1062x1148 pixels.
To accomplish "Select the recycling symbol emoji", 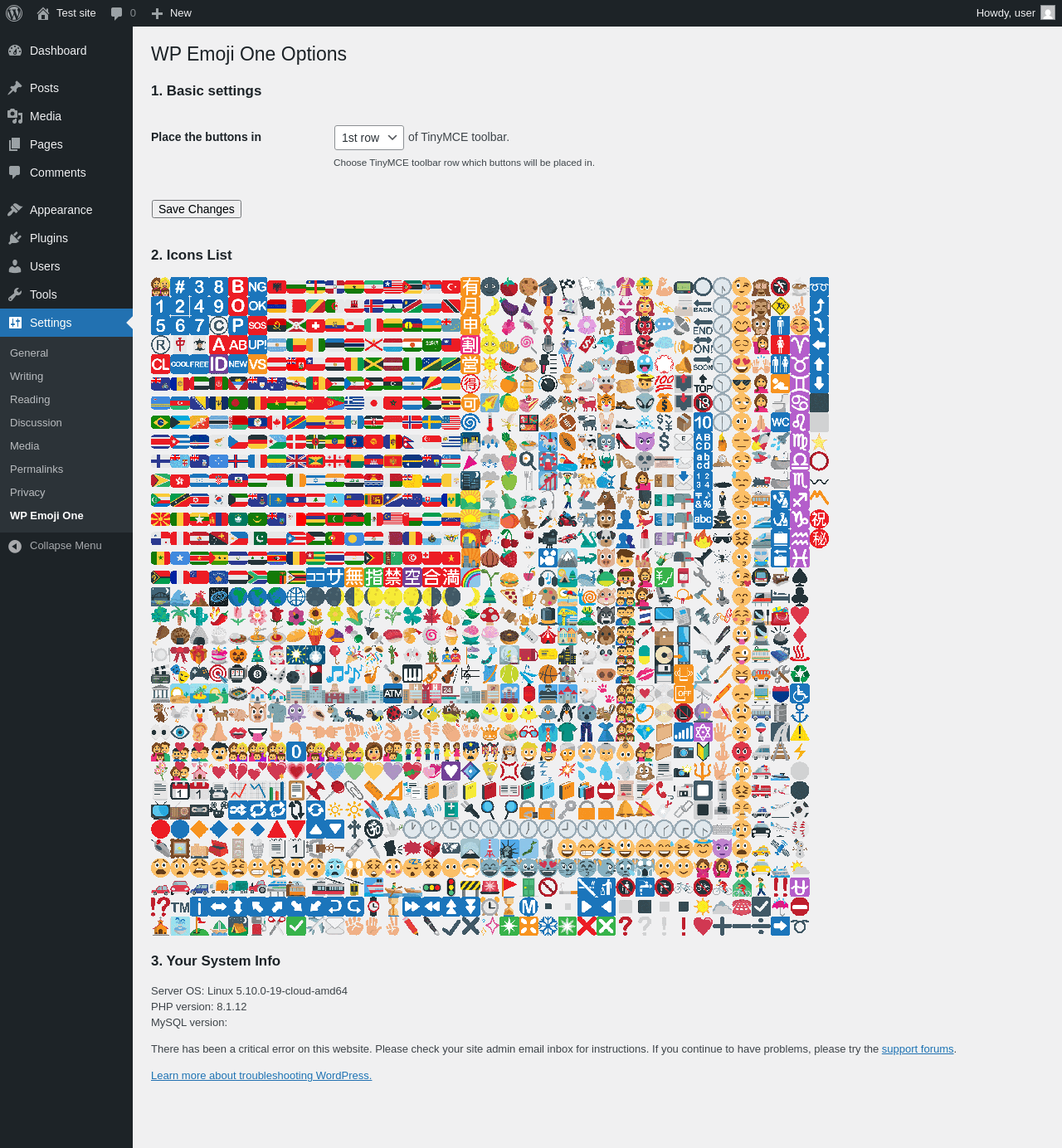I will (x=800, y=674).
